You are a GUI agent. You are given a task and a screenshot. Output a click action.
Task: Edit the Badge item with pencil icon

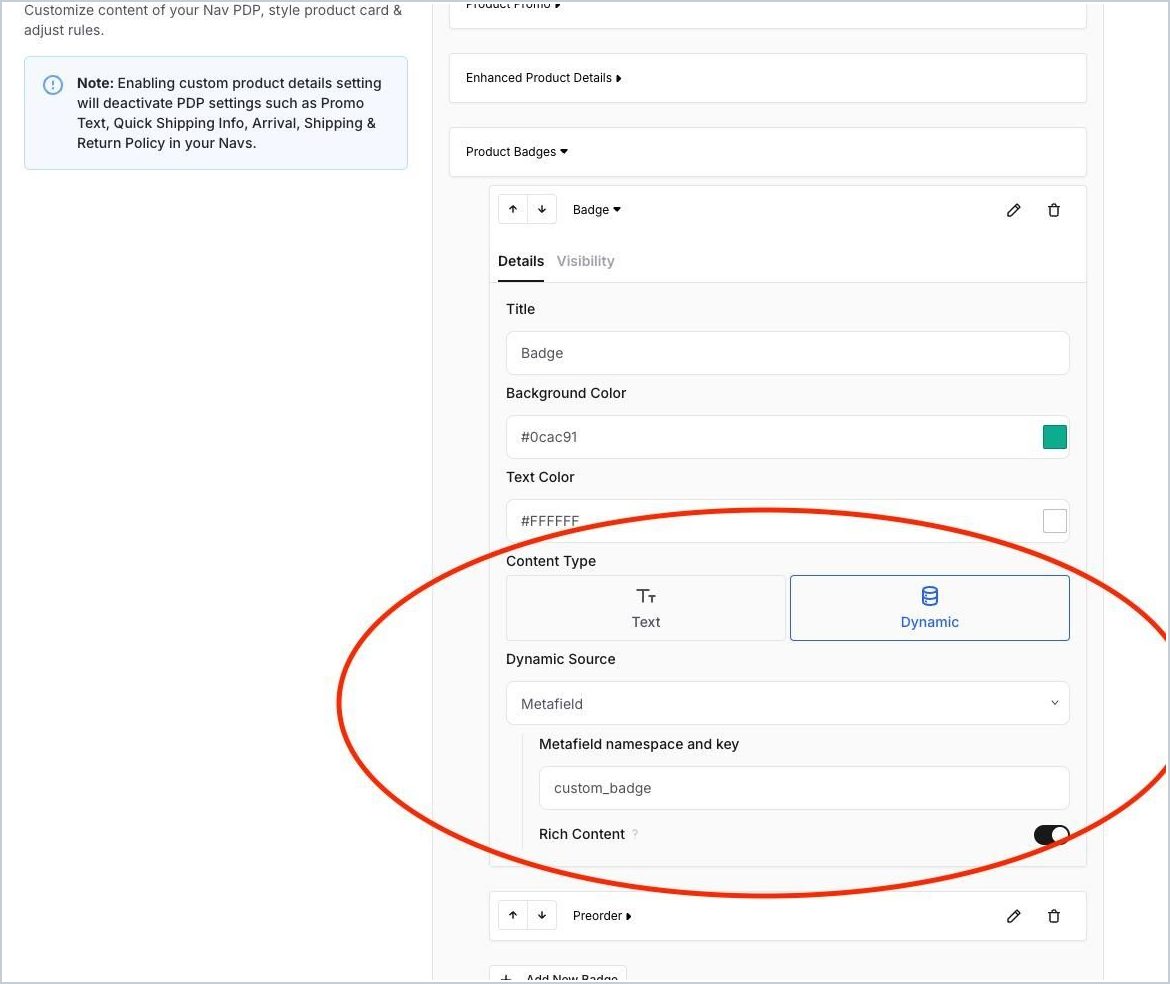coord(1013,210)
